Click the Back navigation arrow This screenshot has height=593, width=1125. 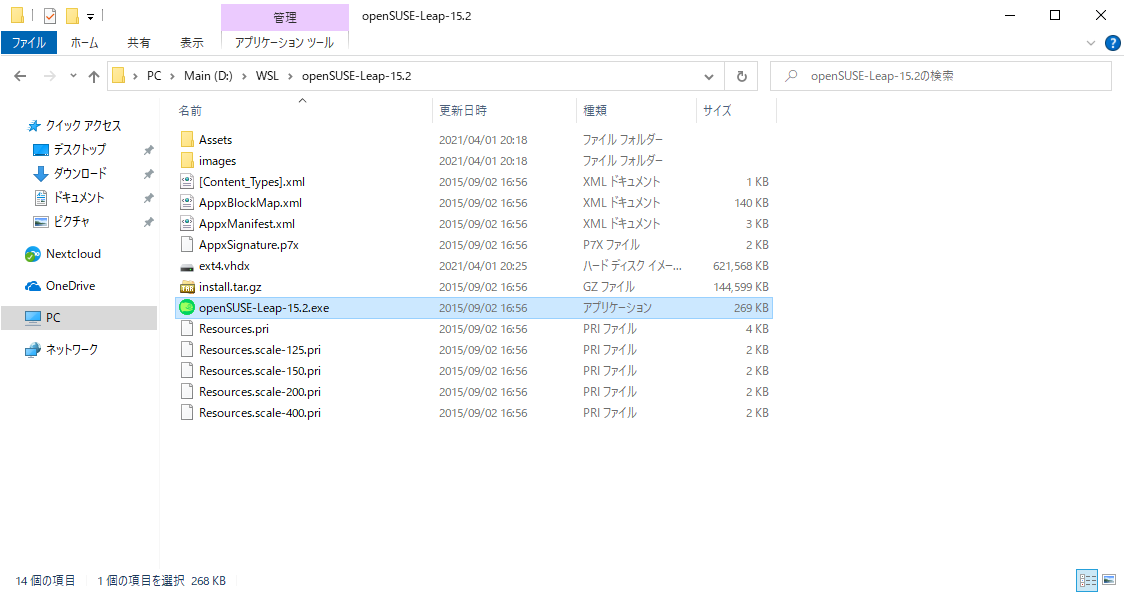coord(21,76)
